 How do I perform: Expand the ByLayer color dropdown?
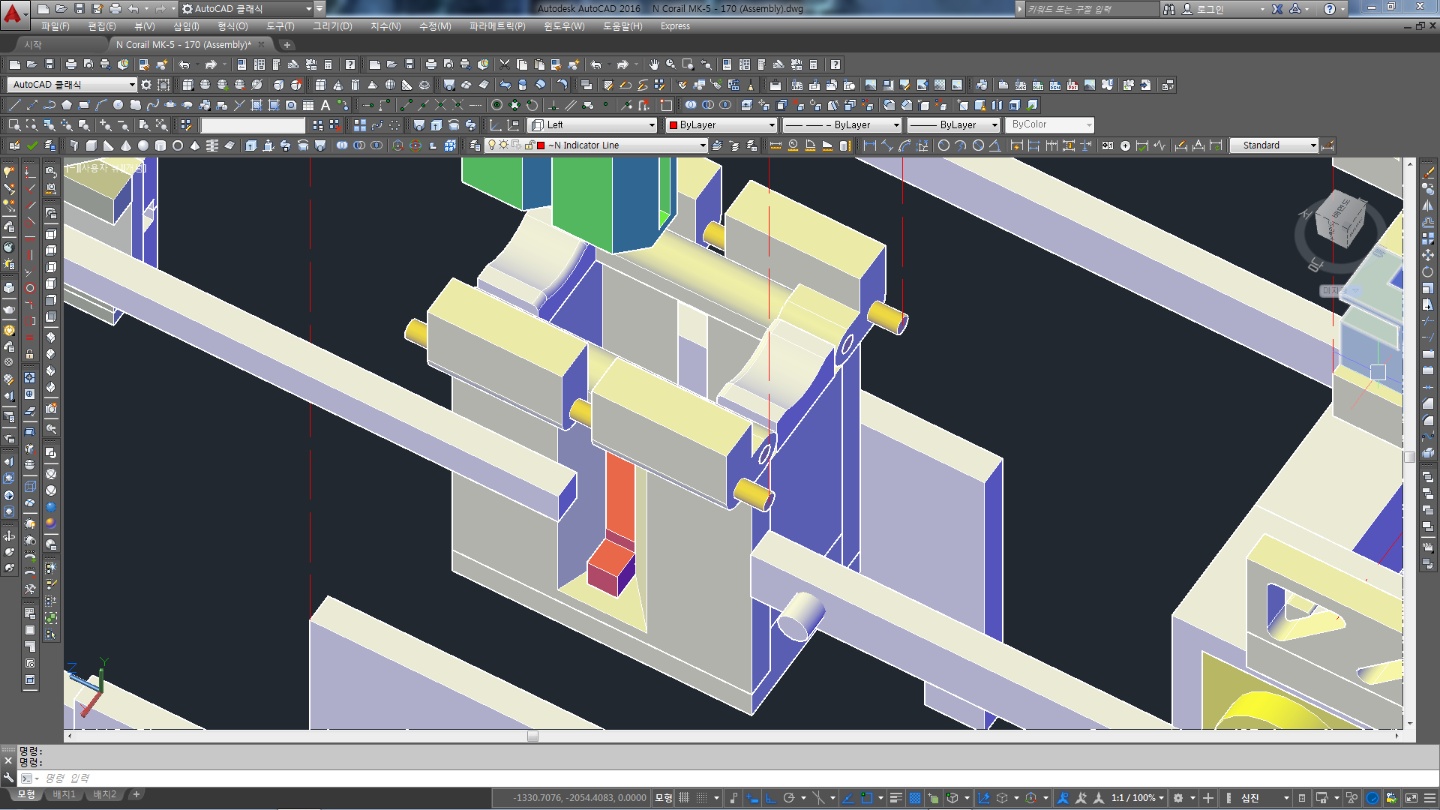coord(771,125)
